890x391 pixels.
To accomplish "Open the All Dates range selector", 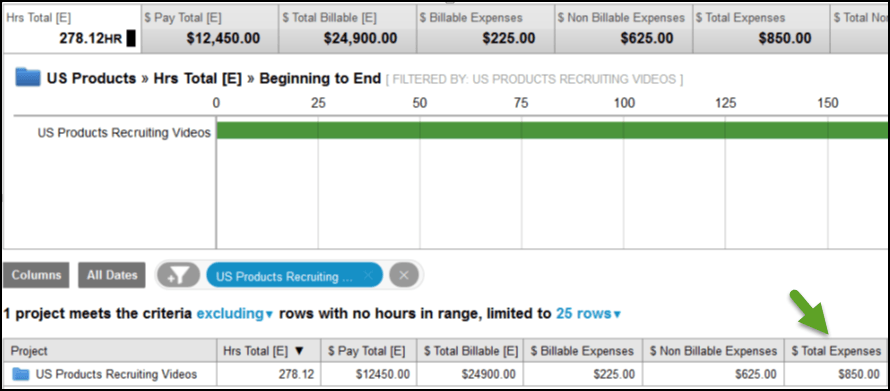I will point(112,275).
